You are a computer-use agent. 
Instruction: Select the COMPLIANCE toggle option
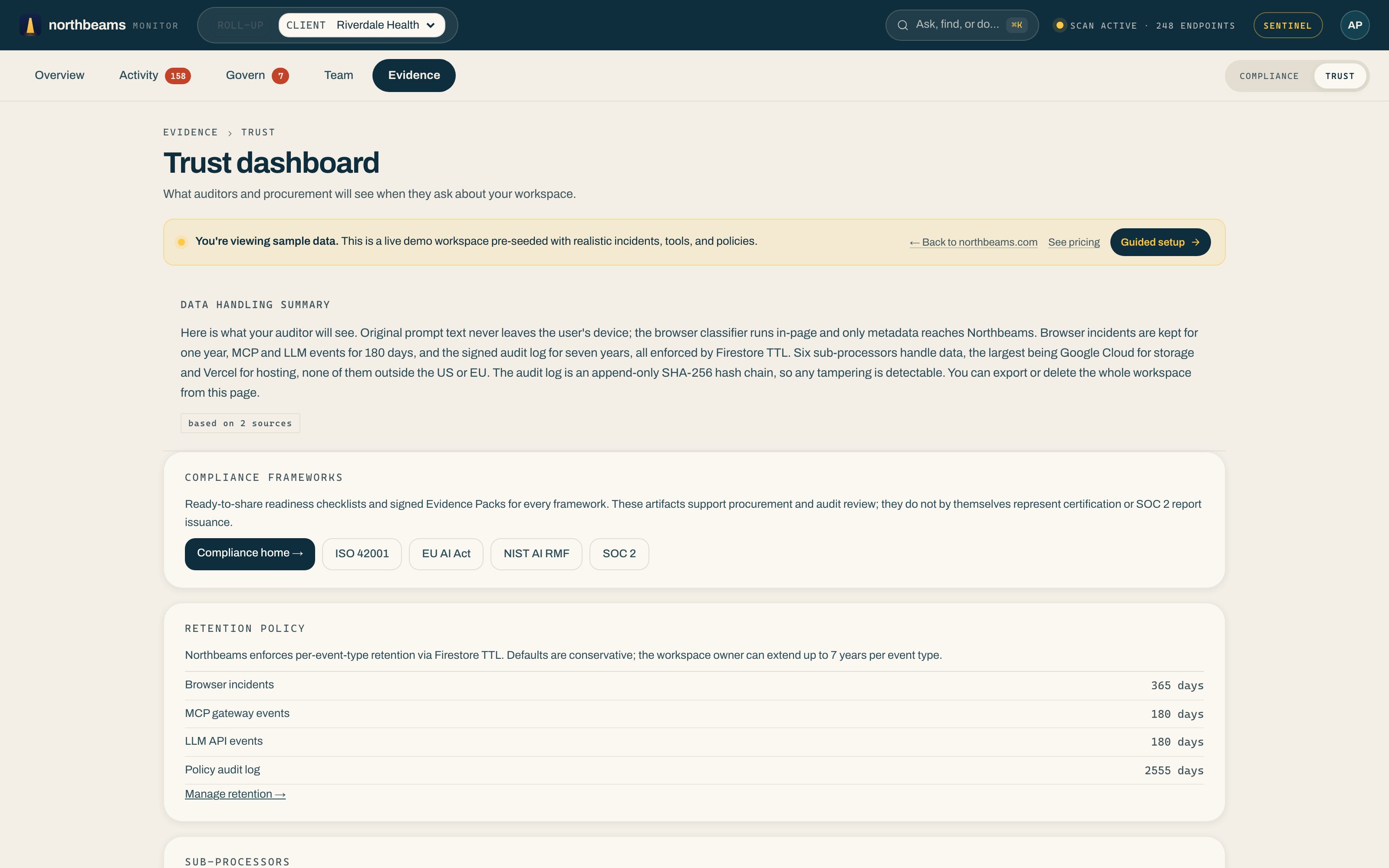coord(1269,76)
